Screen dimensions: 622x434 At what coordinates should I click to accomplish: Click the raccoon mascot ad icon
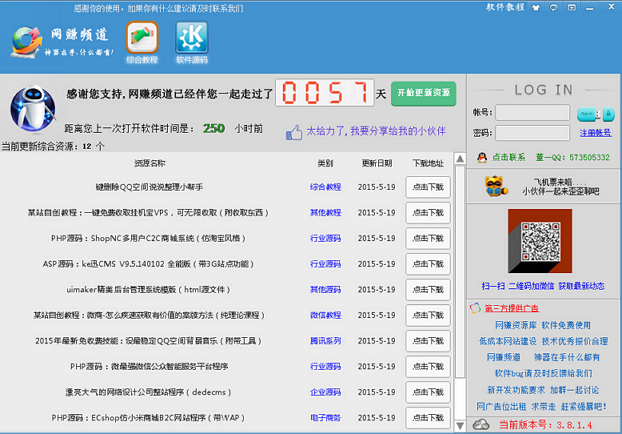point(496,186)
